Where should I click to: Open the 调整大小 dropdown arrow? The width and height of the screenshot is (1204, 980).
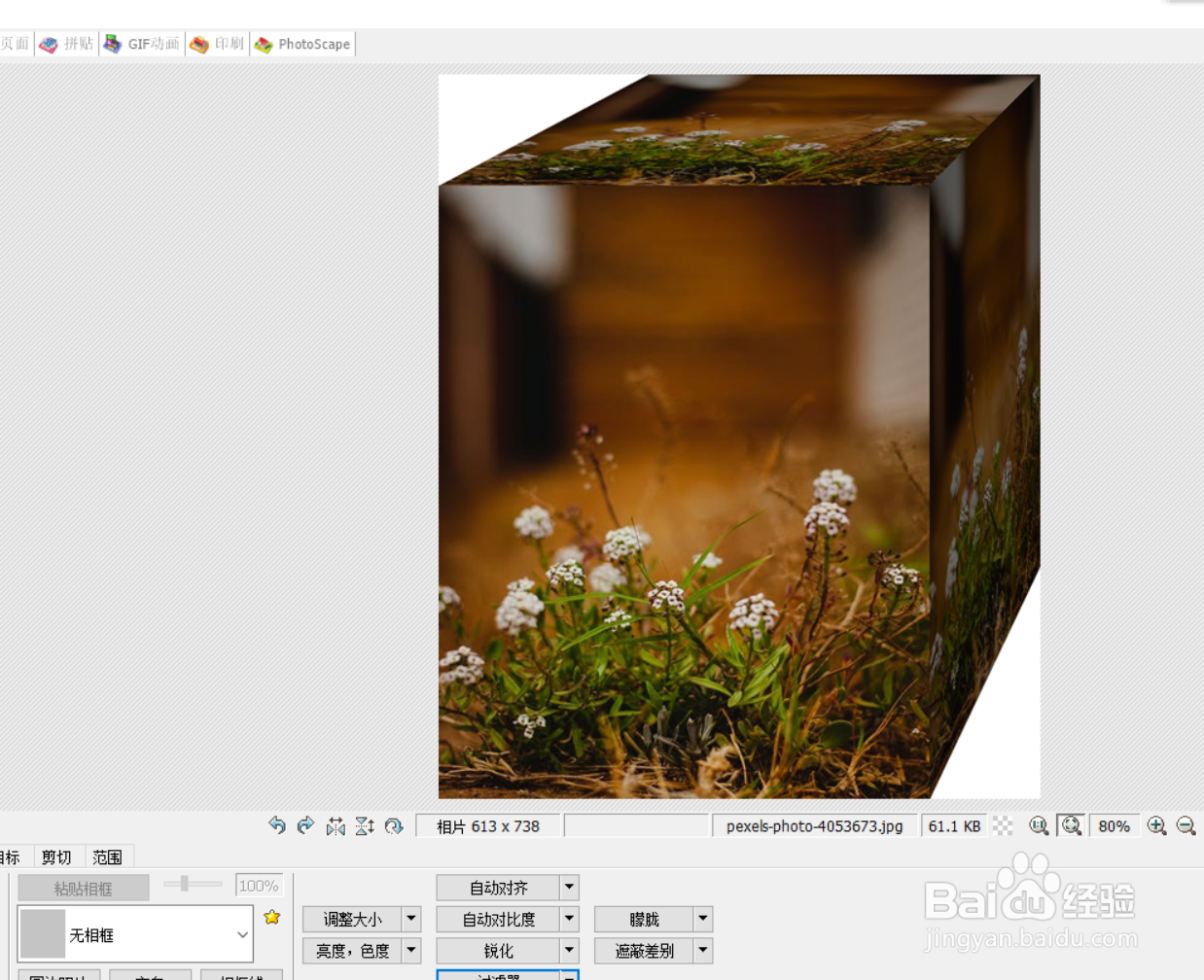coord(410,919)
